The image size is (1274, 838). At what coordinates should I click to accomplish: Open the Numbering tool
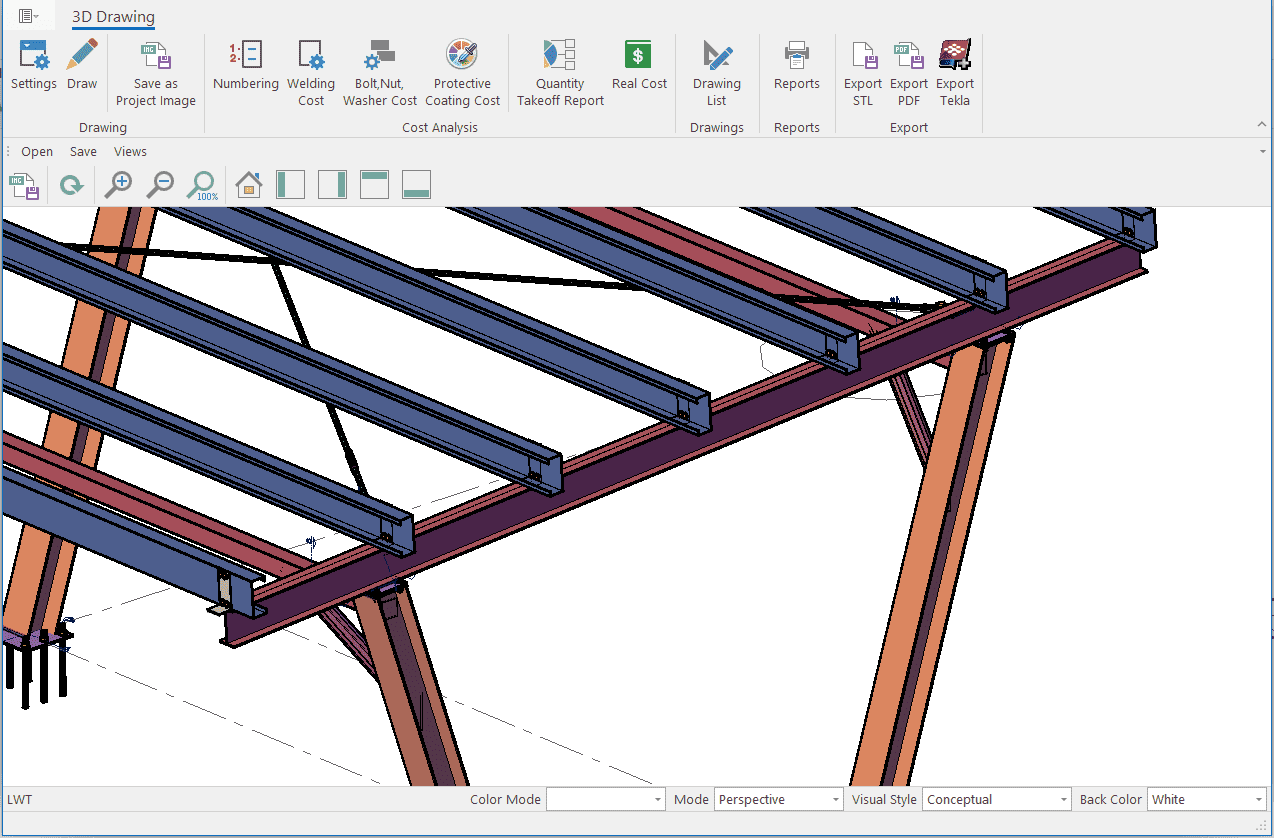(245, 66)
